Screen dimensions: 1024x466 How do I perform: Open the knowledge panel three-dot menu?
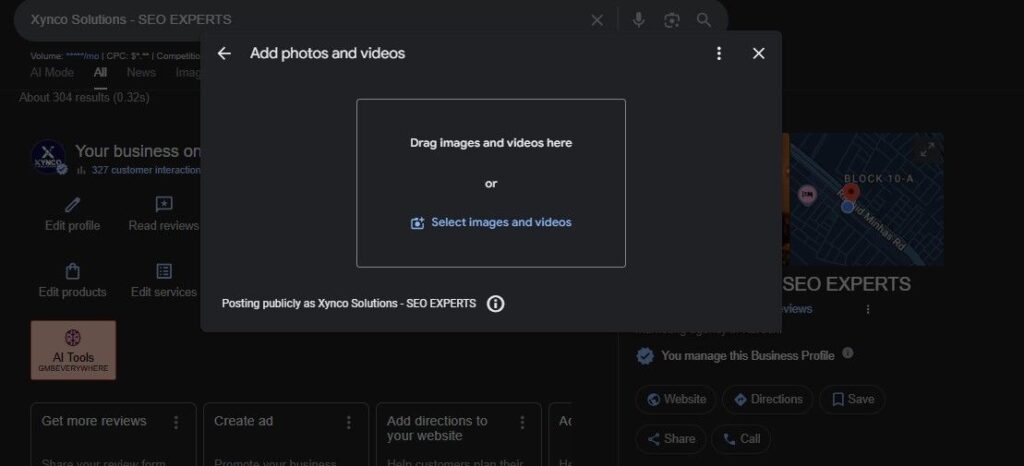[x=868, y=309]
